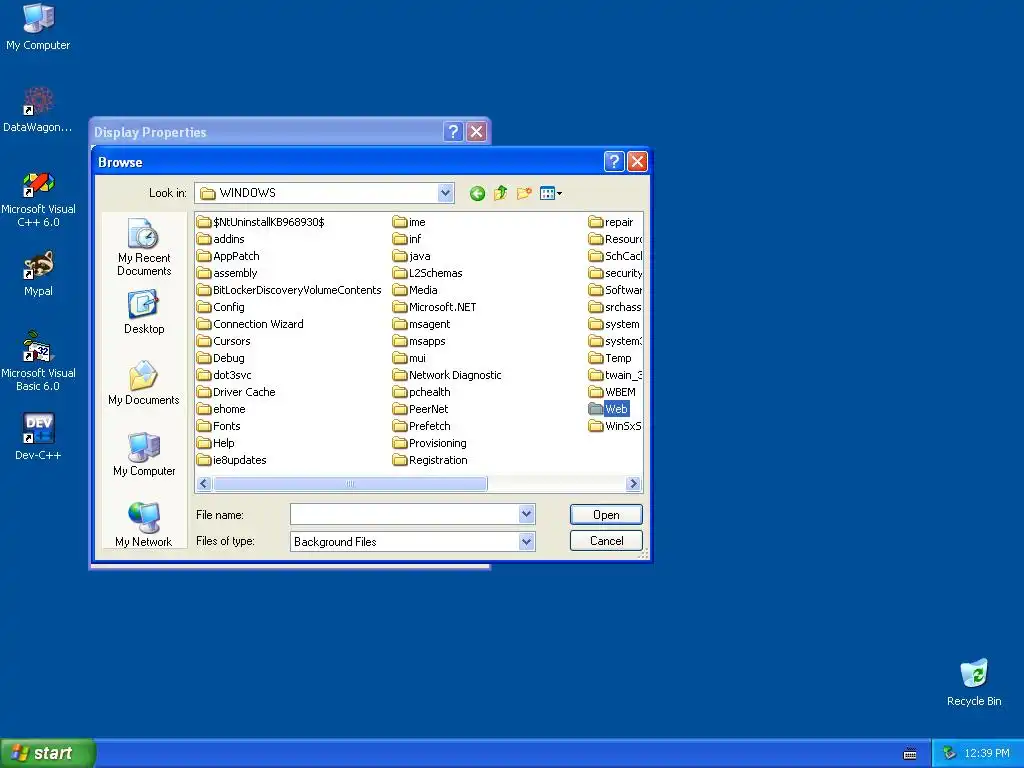Viewport: 1024px width, 768px height.
Task: Open My Recent Documents in places bar
Action: [144, 248]
